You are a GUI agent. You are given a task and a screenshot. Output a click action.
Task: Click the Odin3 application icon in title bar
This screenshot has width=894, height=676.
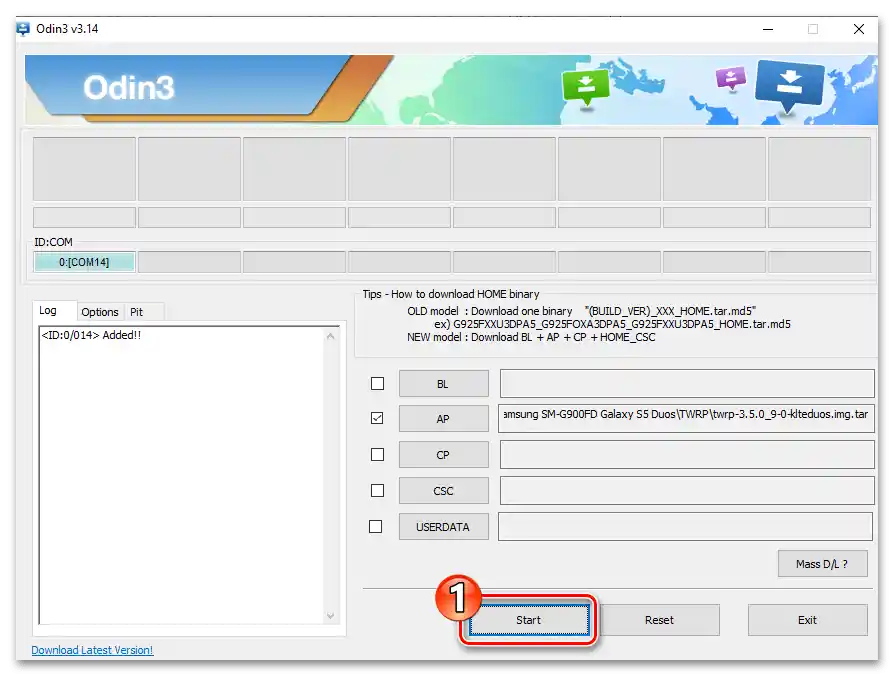23,29
